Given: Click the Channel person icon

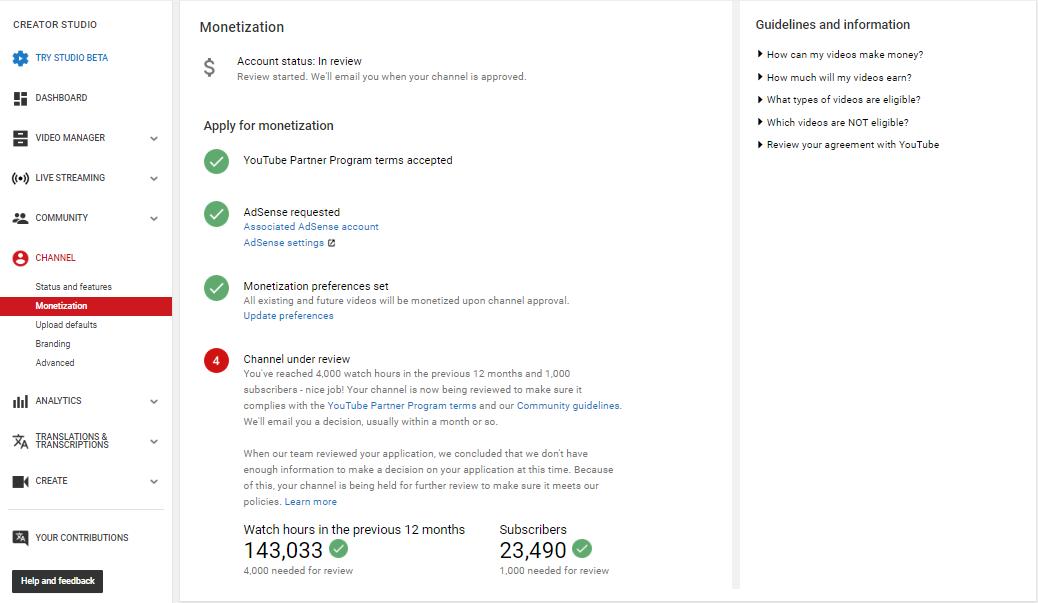Looking at the screenshot, I should click(21, 258).
